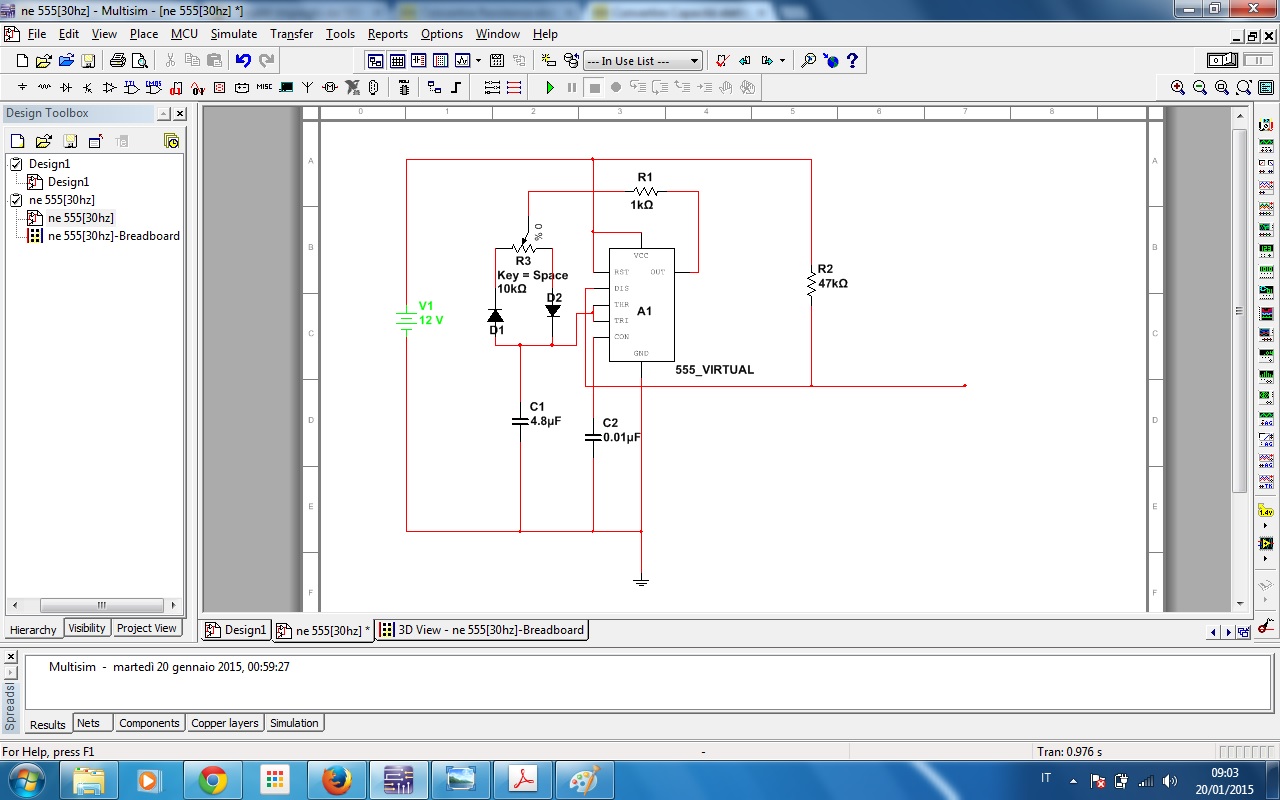Run the simulation with the green play button
Image resolution: width=1280 pixels, height=800 pixels.
[550, 88]
